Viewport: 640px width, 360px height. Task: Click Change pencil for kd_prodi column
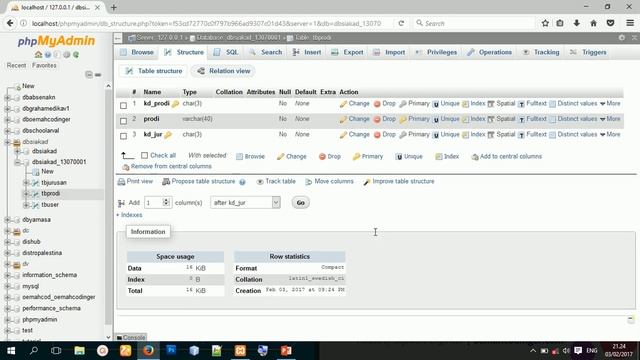point(354,104)
